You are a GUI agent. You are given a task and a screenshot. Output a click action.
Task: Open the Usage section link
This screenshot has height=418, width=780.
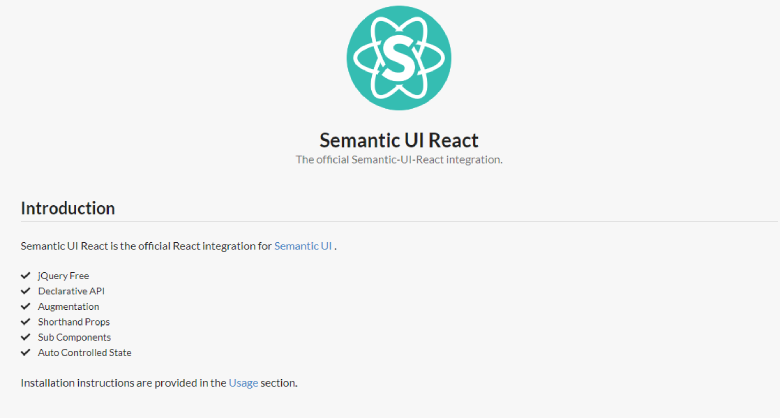(243, 383)
